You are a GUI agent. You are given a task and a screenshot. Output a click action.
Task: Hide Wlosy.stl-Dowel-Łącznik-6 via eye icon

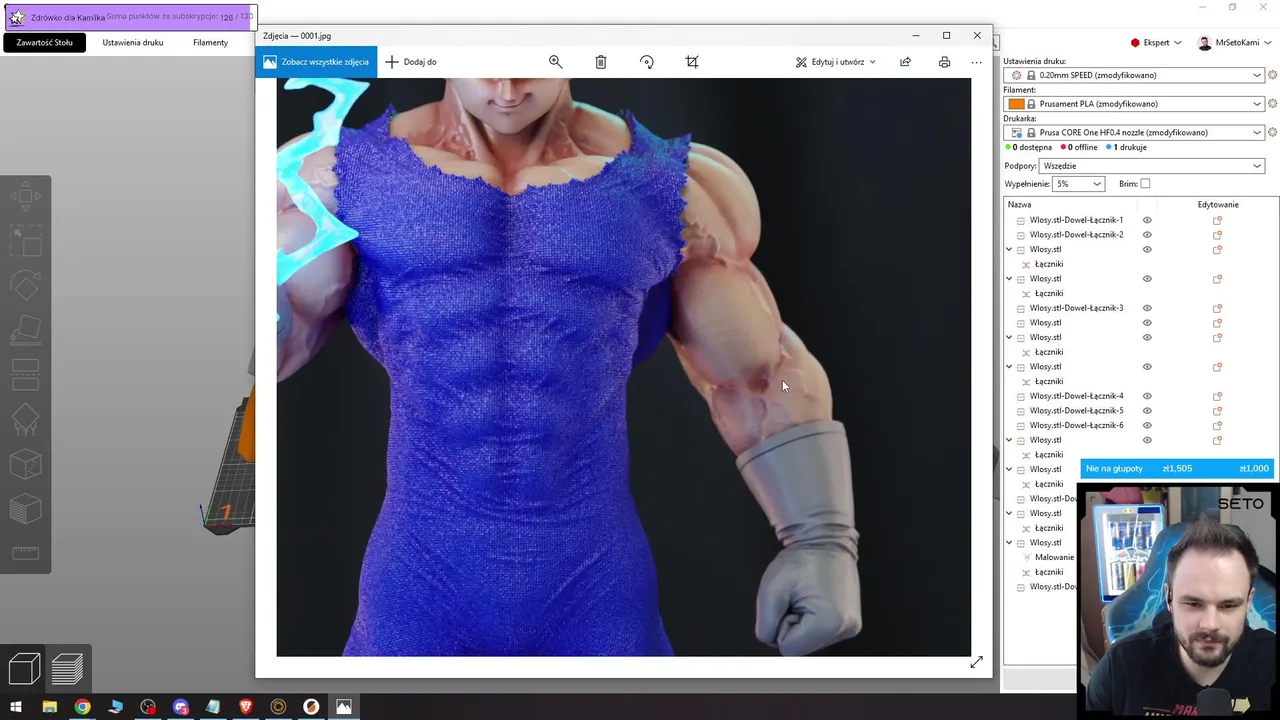pyautogui.click(x=1147, y=425)
